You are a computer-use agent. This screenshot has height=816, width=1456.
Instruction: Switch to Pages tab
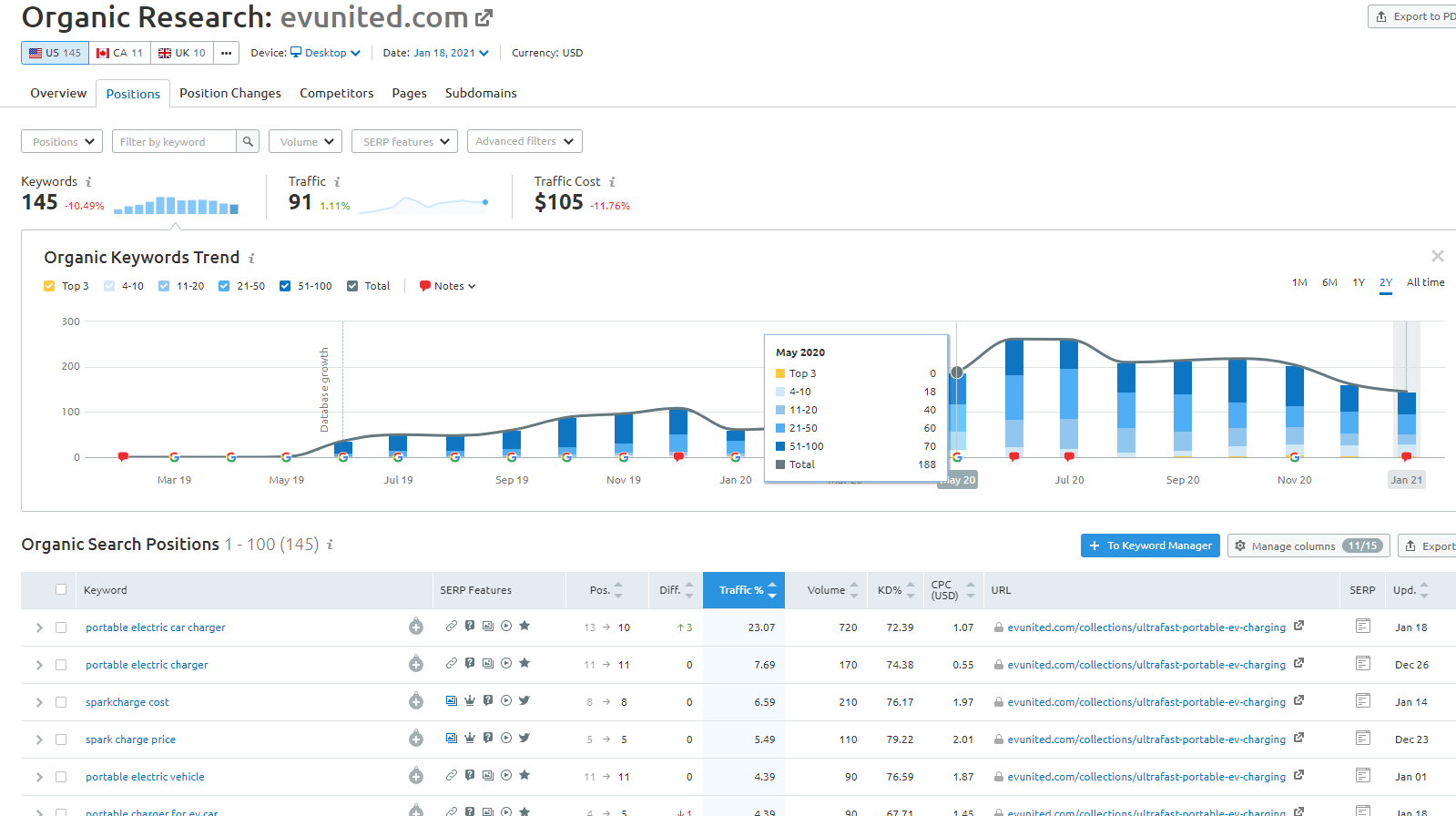410,93
